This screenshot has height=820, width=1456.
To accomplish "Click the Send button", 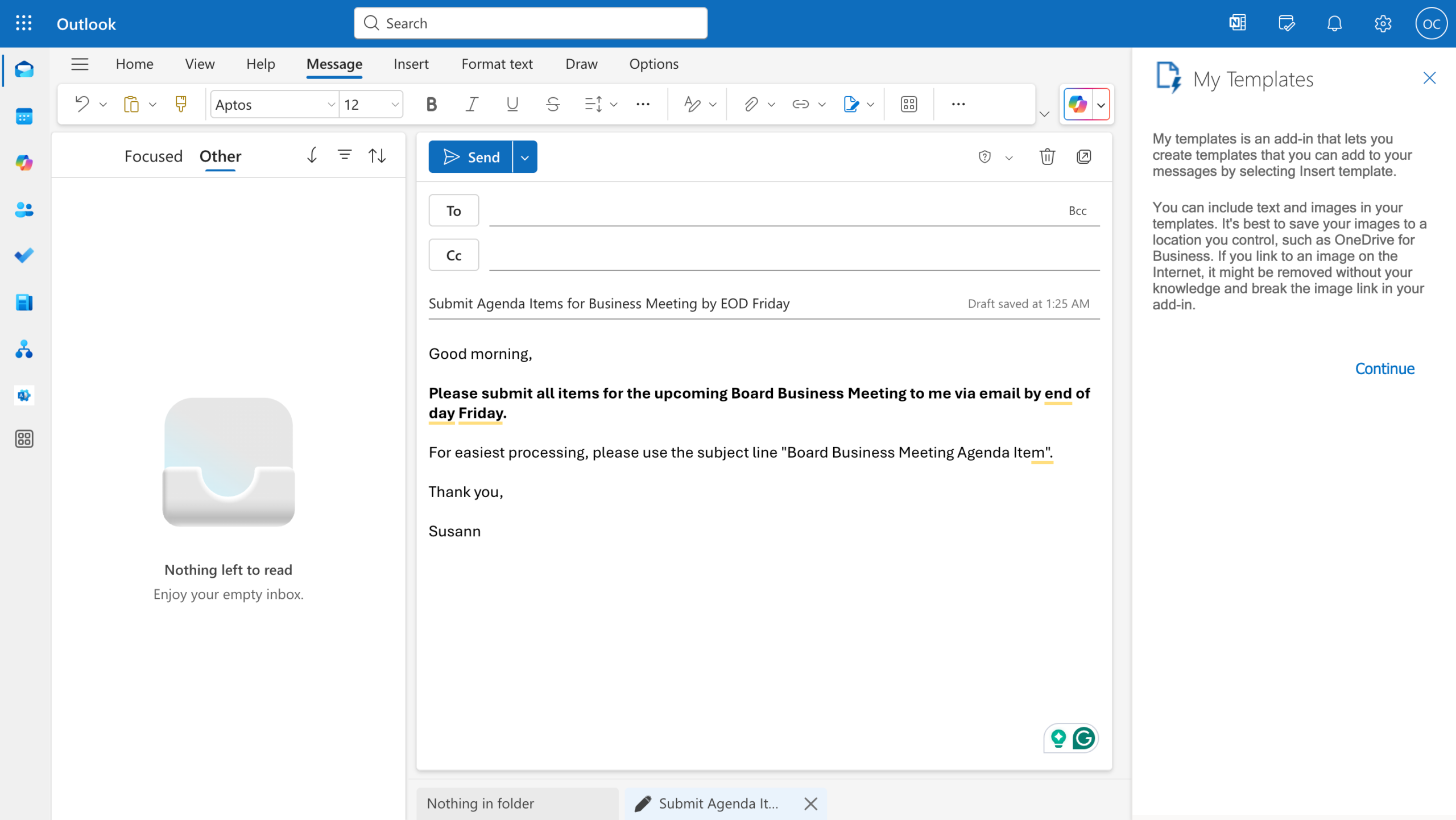I will 471,157.
